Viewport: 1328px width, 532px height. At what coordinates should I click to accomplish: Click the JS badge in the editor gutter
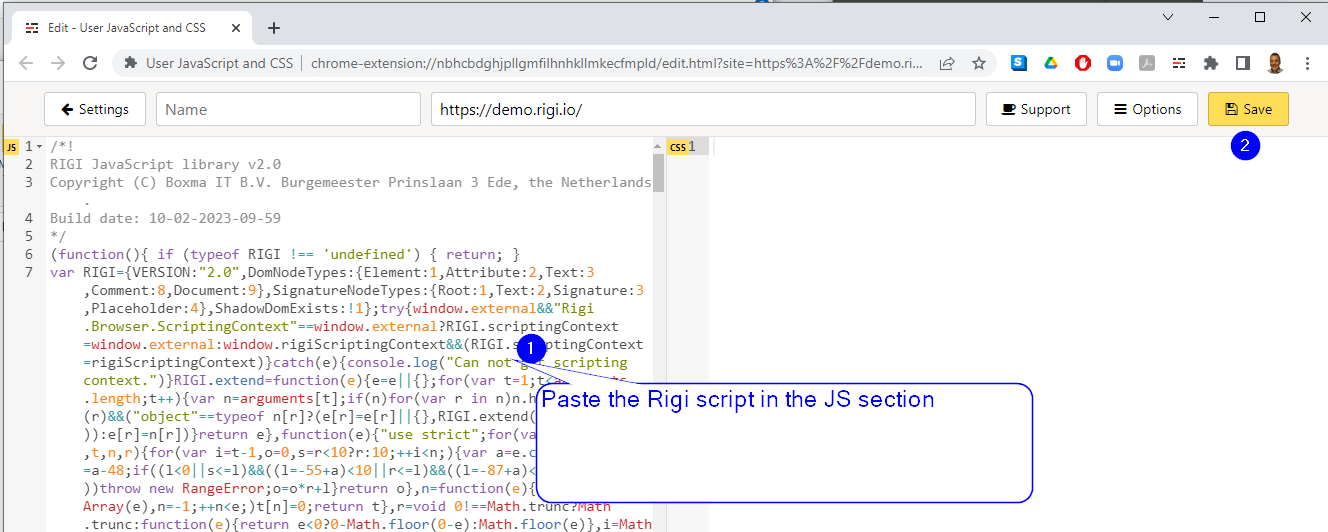point(12,147)
